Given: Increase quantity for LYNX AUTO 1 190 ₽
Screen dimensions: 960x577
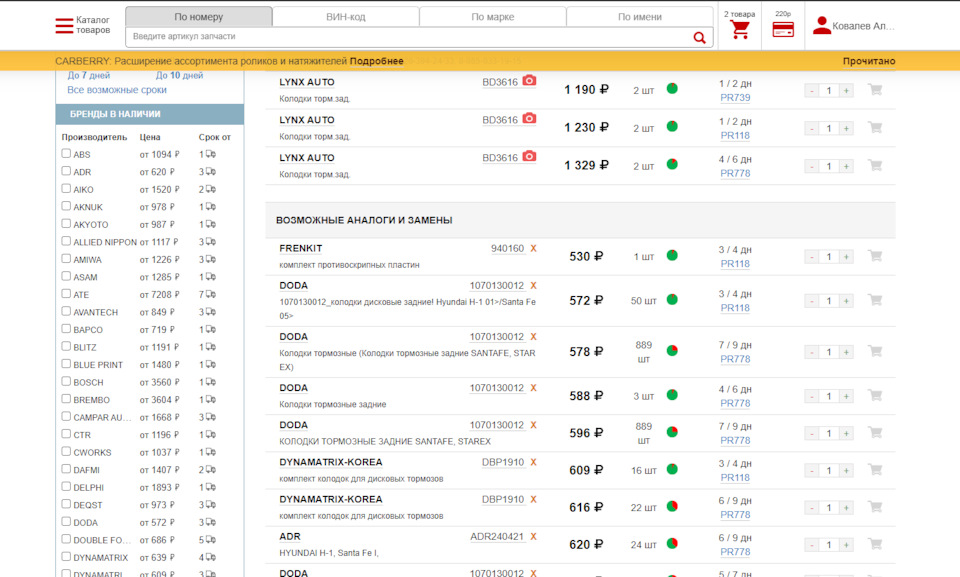Looking at the screenshot, I should point(846,91).
